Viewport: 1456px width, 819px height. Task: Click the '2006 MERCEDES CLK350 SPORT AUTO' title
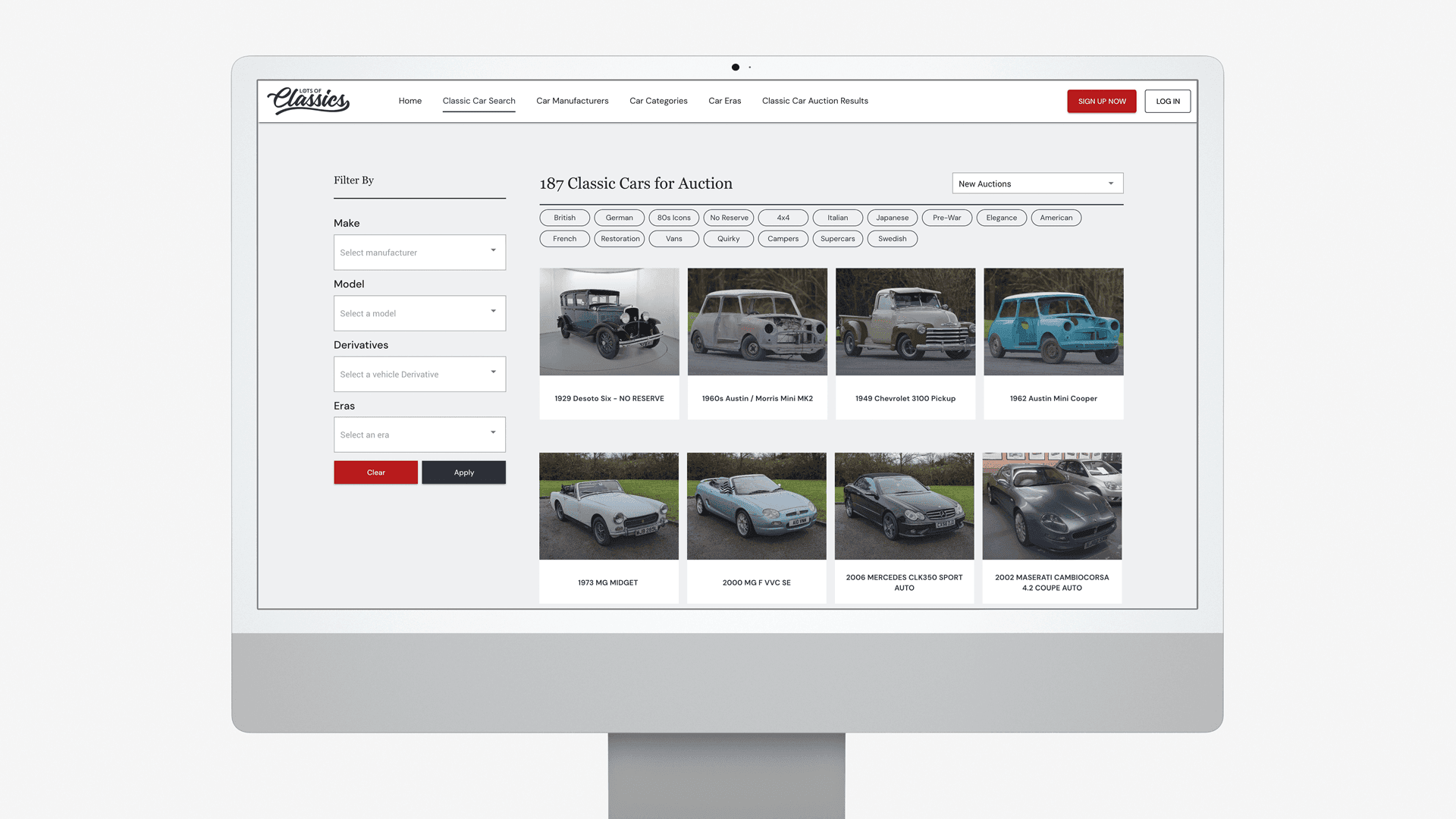pos(904,582)
